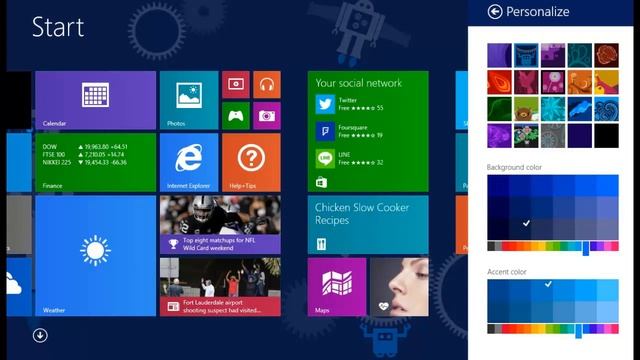Open the Help+Tips tile
The width and height of the screenshot is (640, 360).
coord(251,162)
